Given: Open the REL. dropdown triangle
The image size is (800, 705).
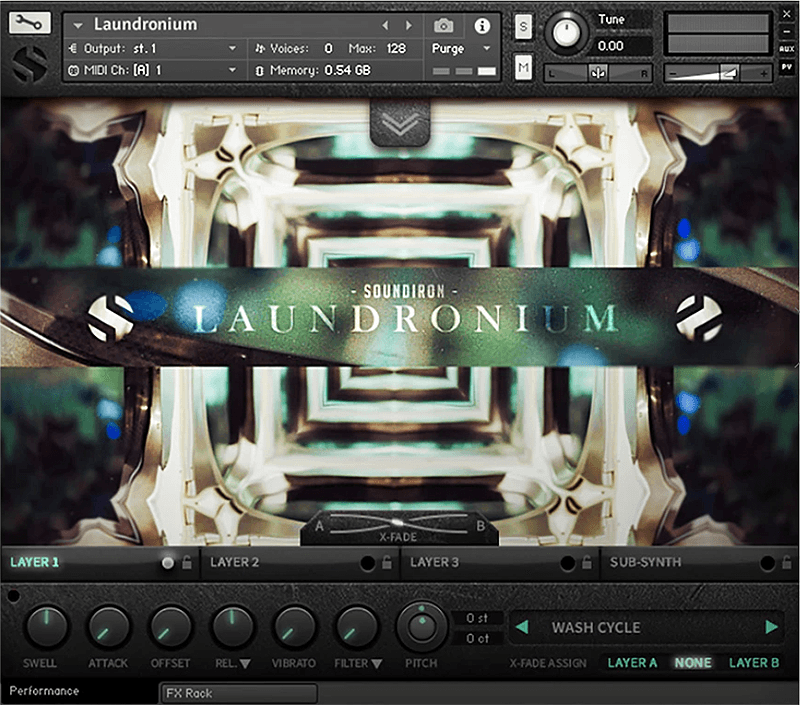Looking at the screenshot, I should (x=245, y=664).
